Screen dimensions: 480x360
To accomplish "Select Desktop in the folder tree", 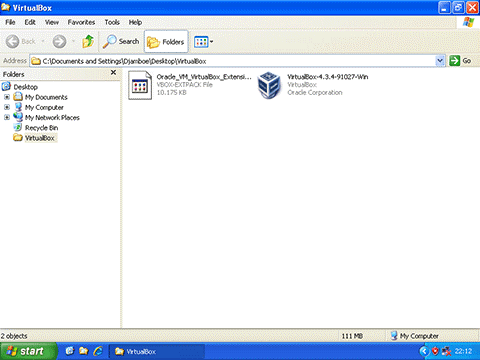I will point(26,87).
